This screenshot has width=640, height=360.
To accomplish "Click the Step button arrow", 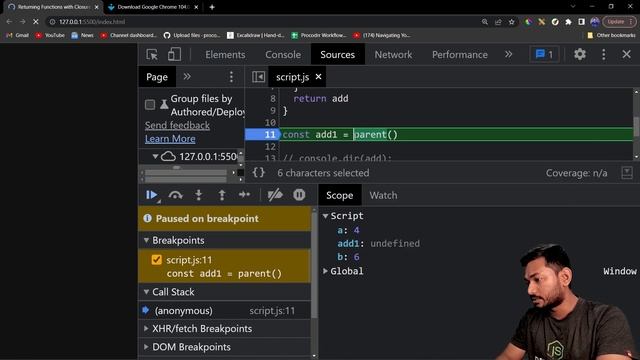I will tap(244, 195).
